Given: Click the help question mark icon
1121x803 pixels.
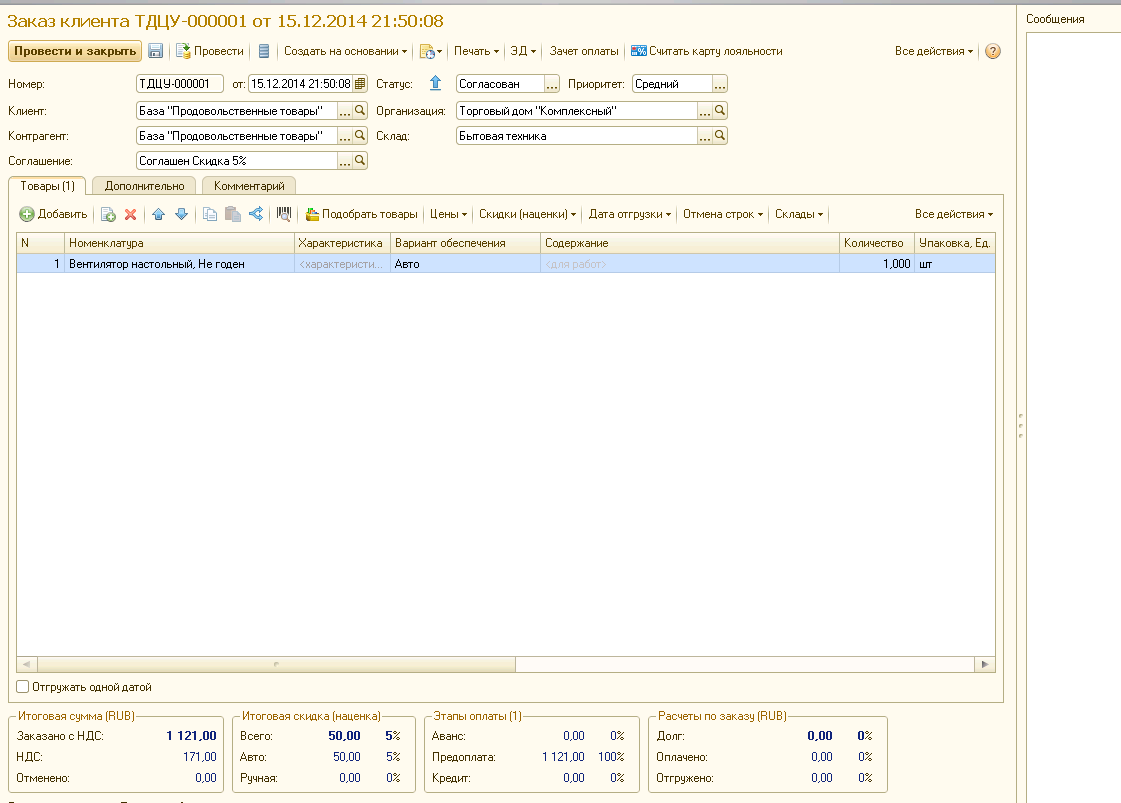Looking at the screenshot, I should click(x=992, y=51).
